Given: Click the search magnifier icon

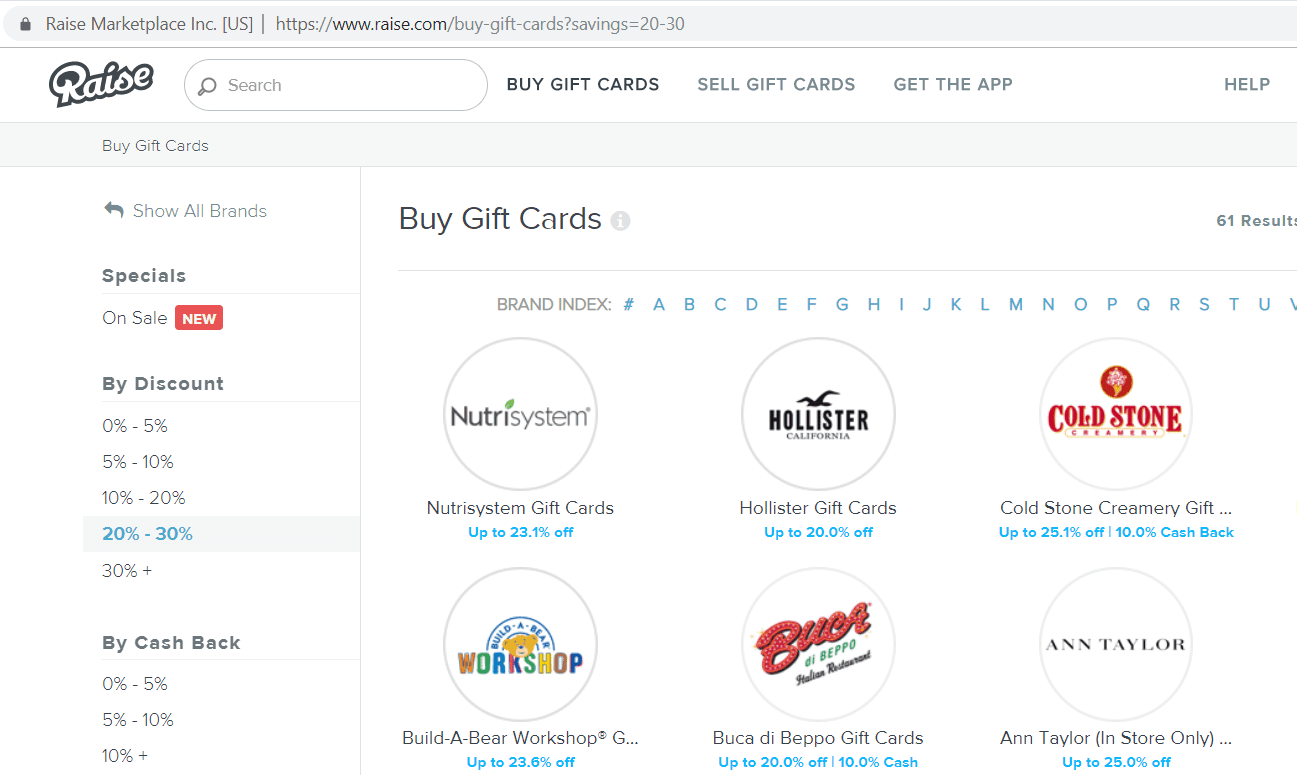Looking at the screenshot, I should (x=207, y=86).
